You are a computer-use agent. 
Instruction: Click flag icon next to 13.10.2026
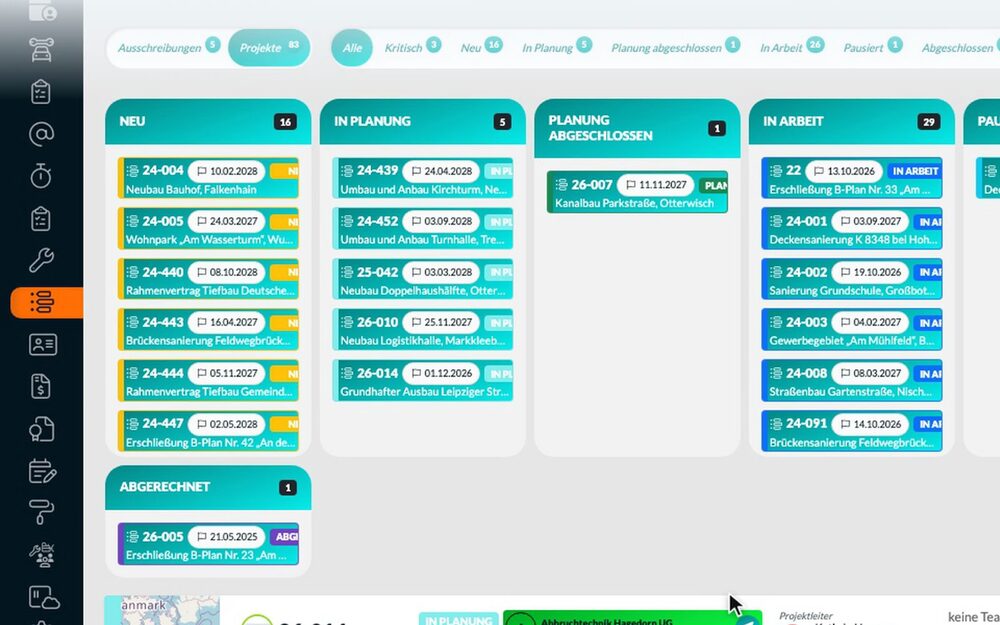point(820,171)
